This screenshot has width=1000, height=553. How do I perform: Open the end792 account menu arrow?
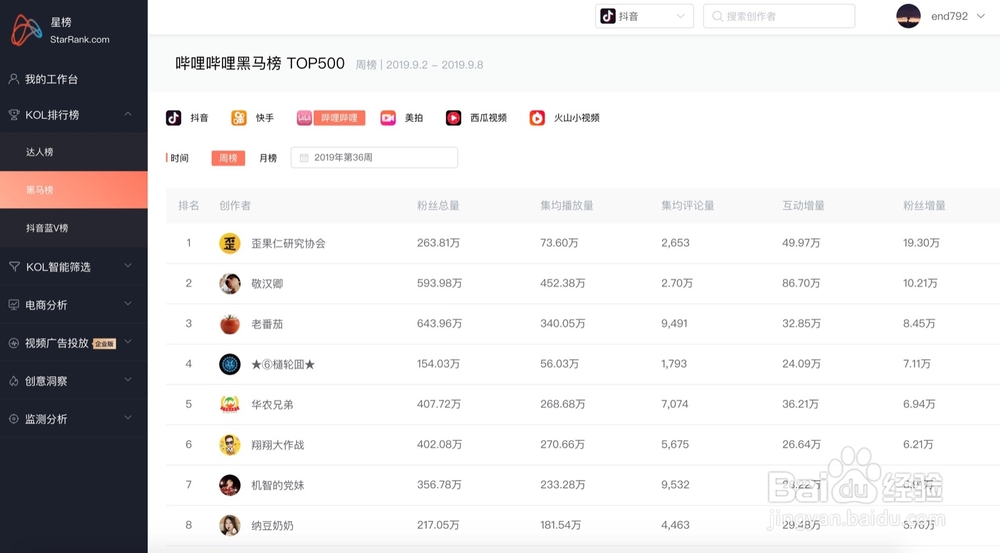click(x=981, y=16)
